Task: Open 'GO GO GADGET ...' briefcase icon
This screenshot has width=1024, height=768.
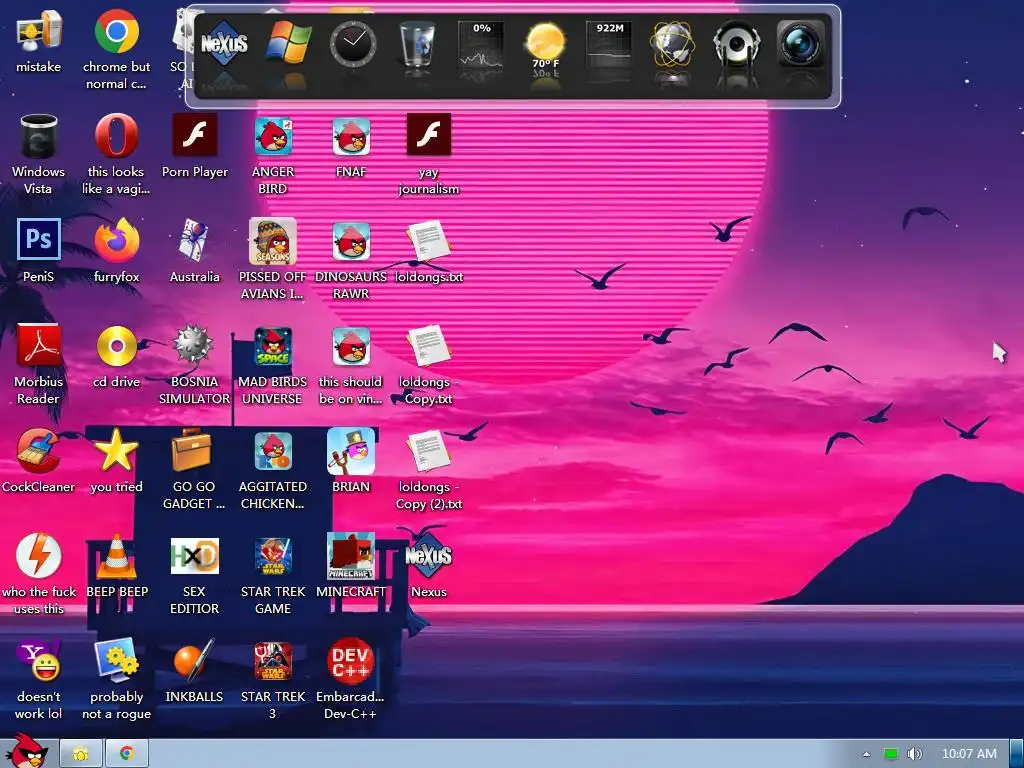Action: click(x=194, y=449)
